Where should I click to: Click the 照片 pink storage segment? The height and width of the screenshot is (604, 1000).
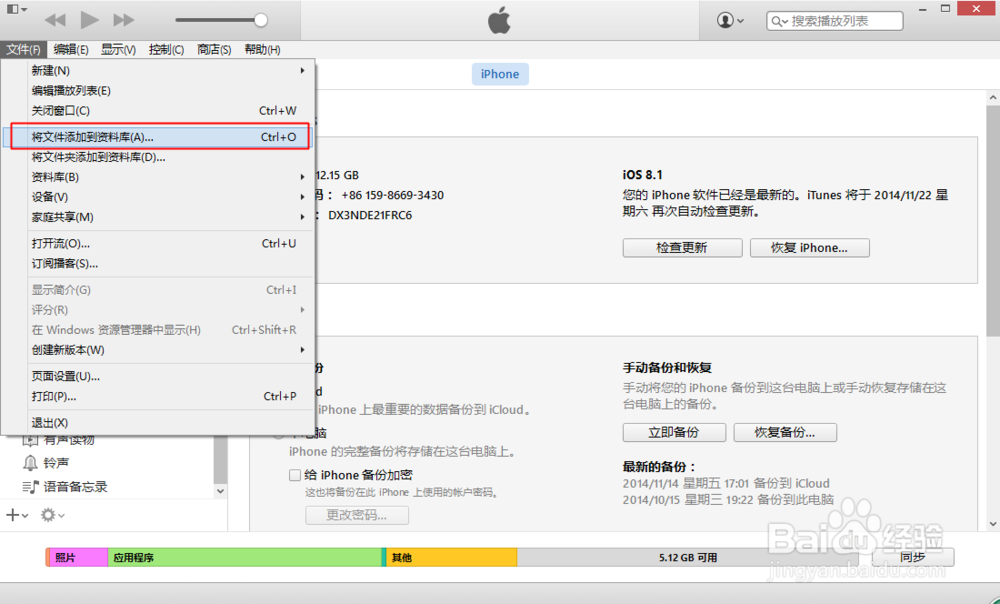coord(78,557)
